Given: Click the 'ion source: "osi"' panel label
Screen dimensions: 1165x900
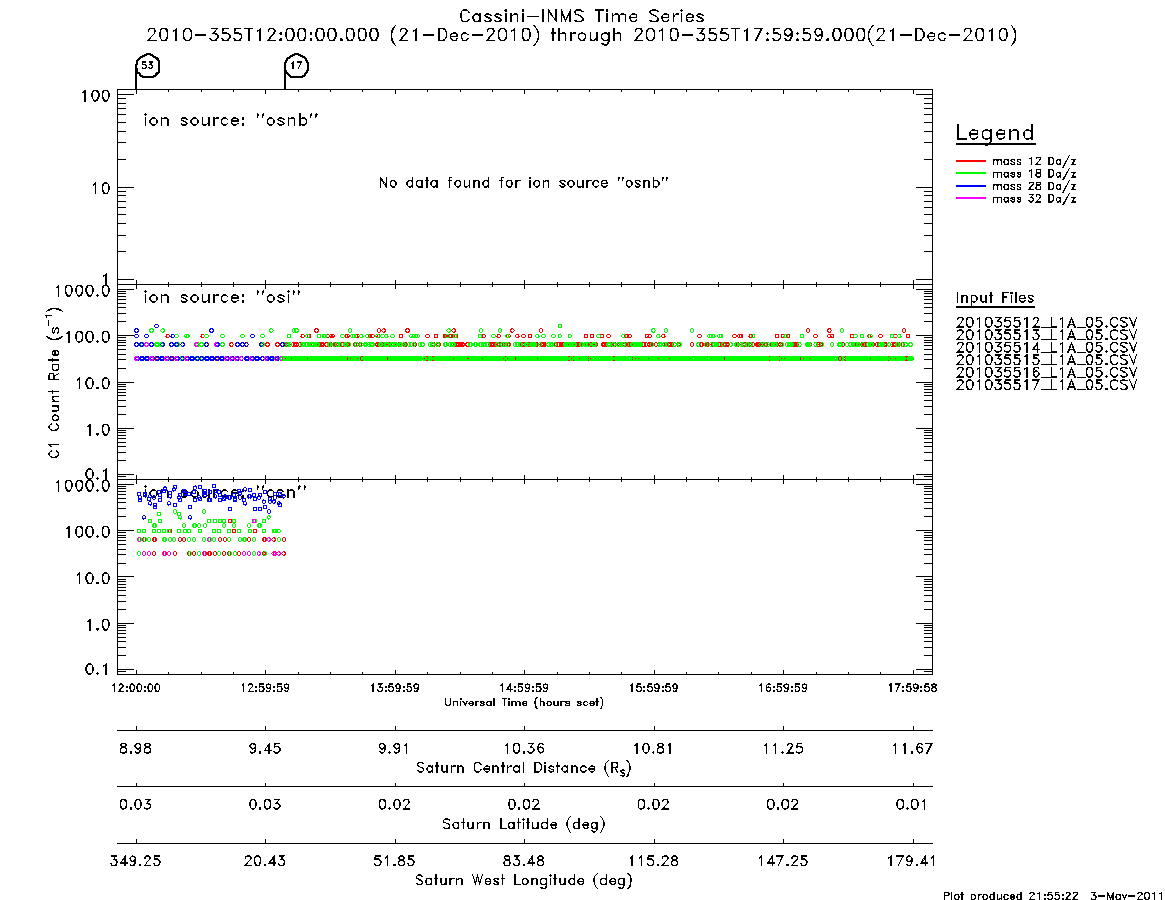Looking at the screenshot, I should point(222,297).
